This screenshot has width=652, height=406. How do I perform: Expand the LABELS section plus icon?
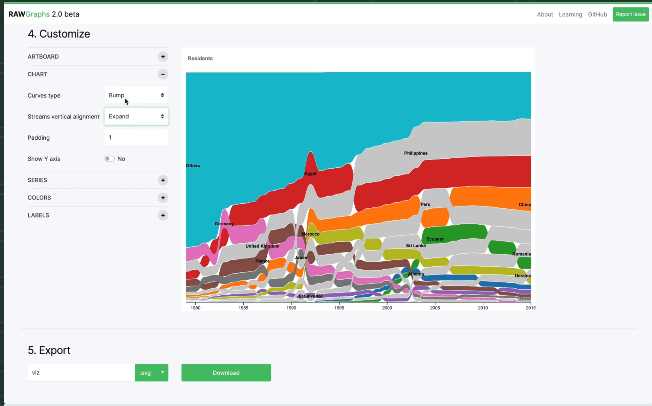point(163,215)
